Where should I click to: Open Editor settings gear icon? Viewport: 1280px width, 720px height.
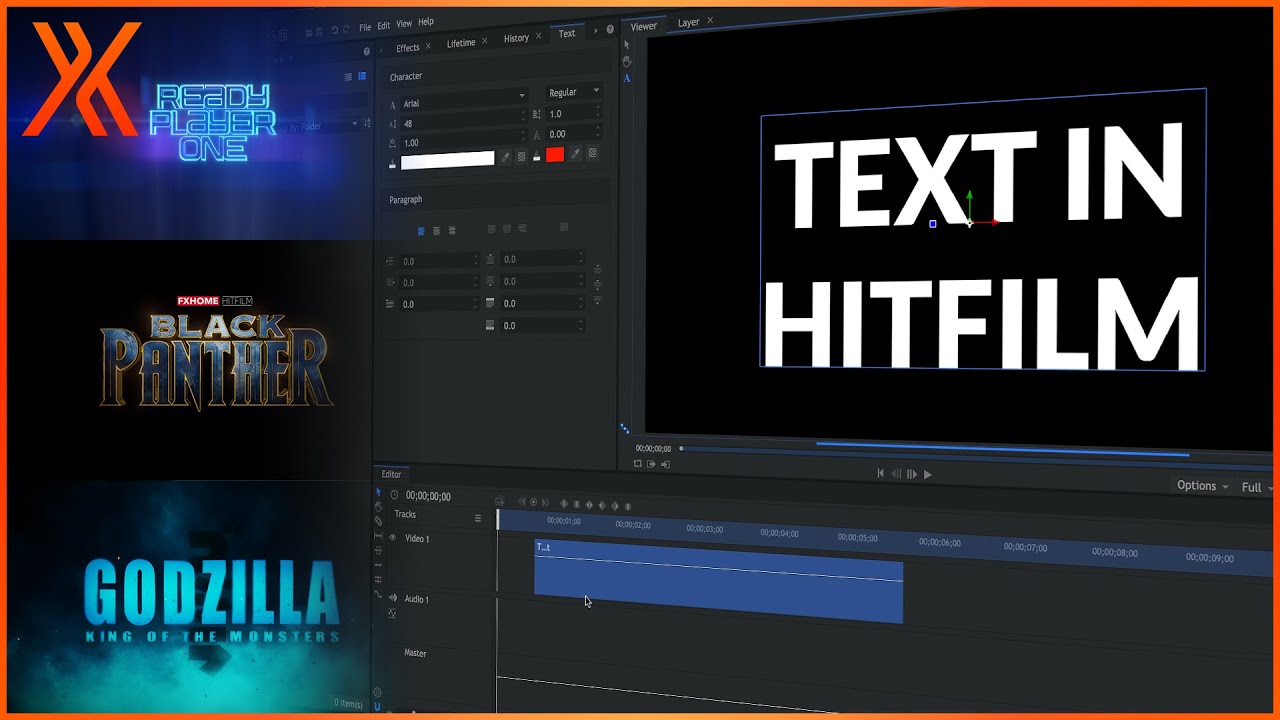point(377,692)
